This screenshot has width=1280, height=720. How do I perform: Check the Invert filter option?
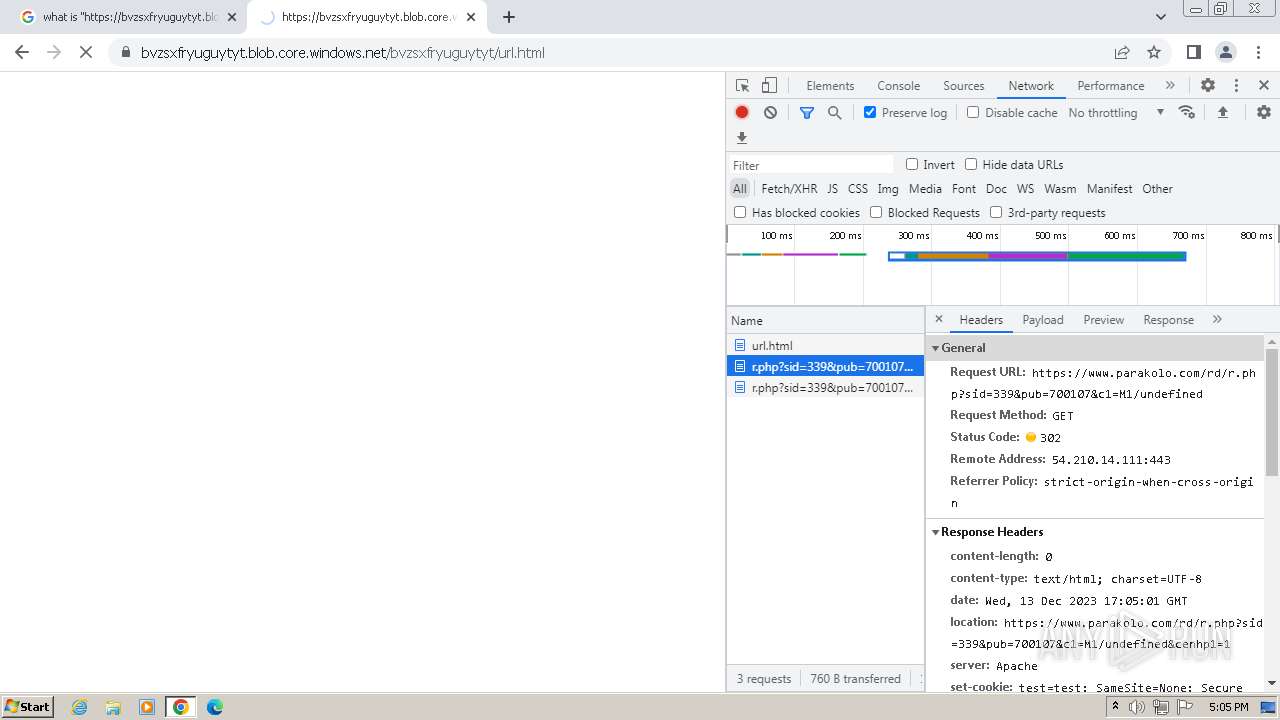tap(912, 164)
